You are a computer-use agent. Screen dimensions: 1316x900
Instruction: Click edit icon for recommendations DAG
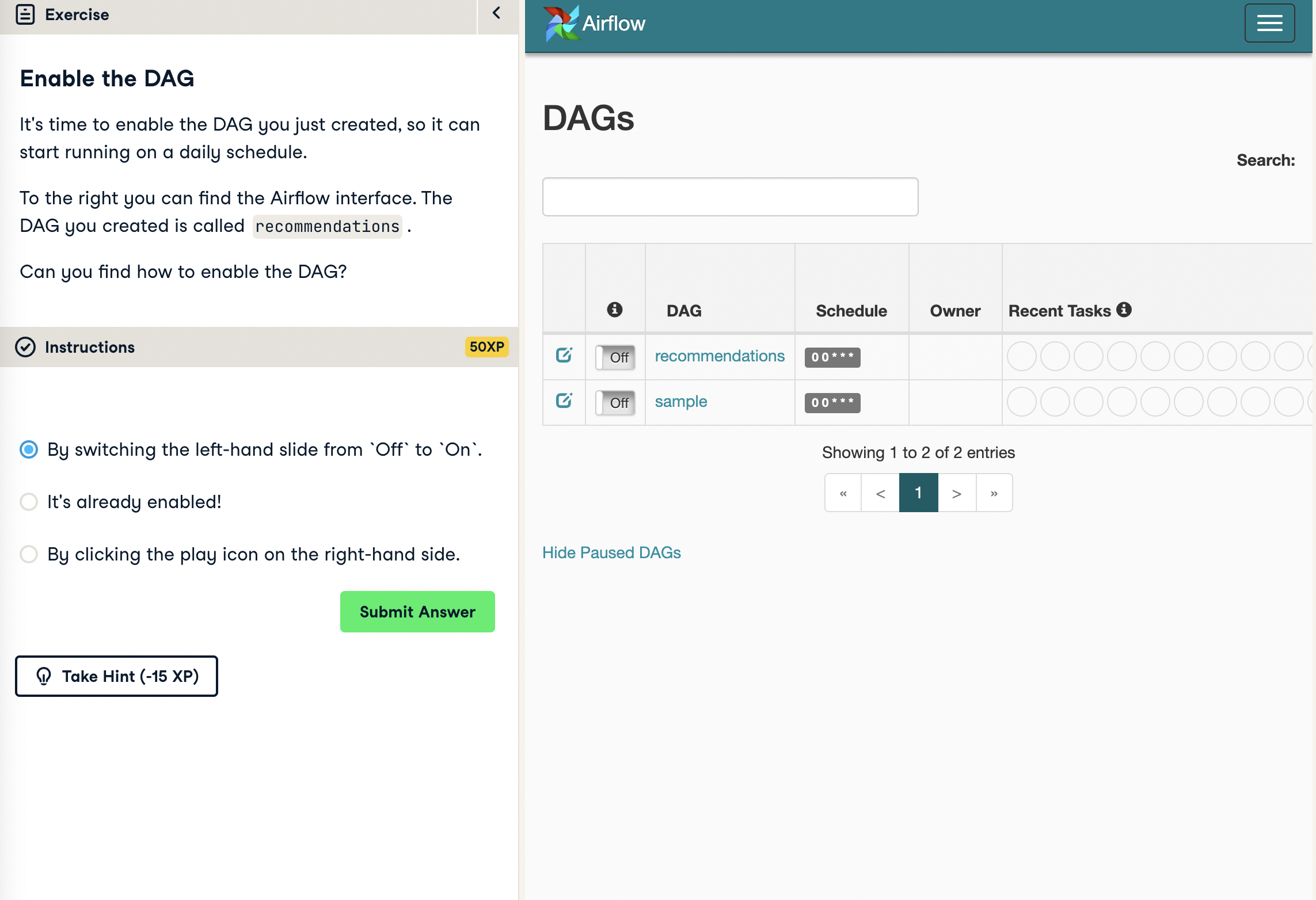tap(564, 355)
